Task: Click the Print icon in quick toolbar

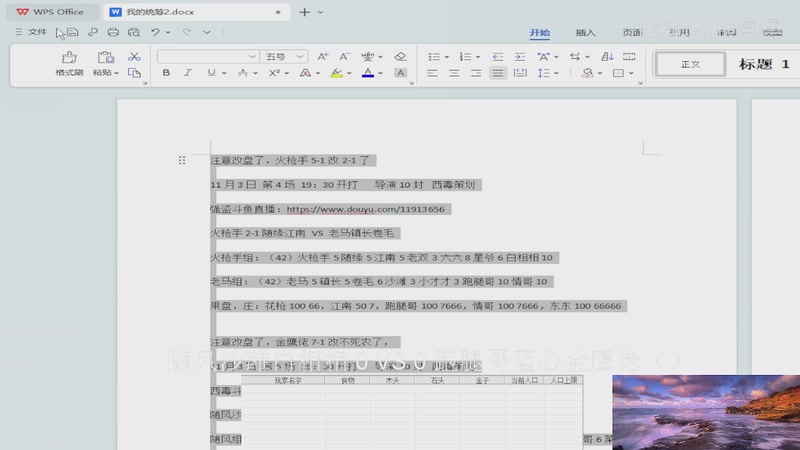Action: [x=113, y=32]
